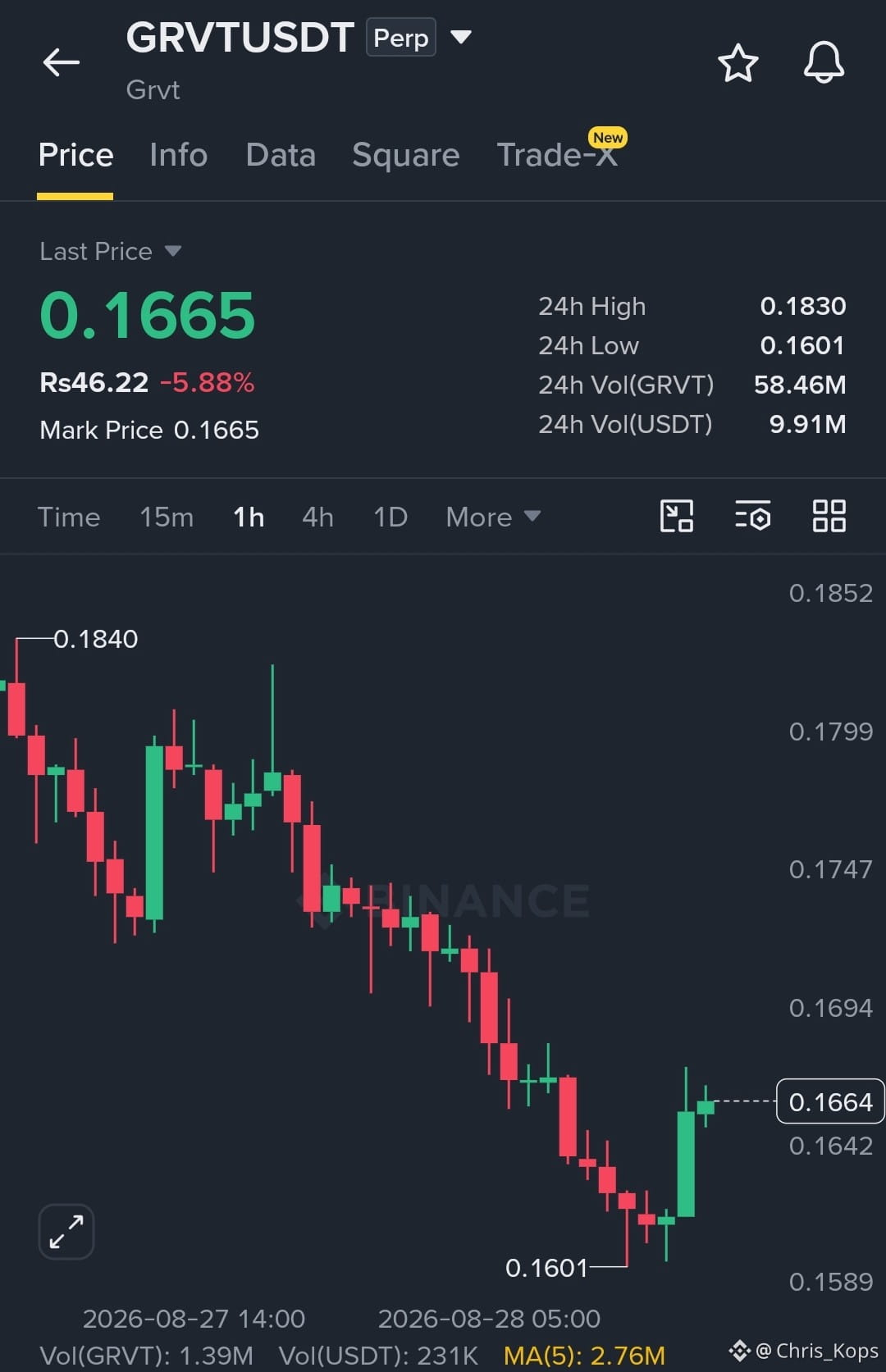Tap the 0.1642 price axis label
Viewport: 886px width, 1372px height.
[830, 1145]
